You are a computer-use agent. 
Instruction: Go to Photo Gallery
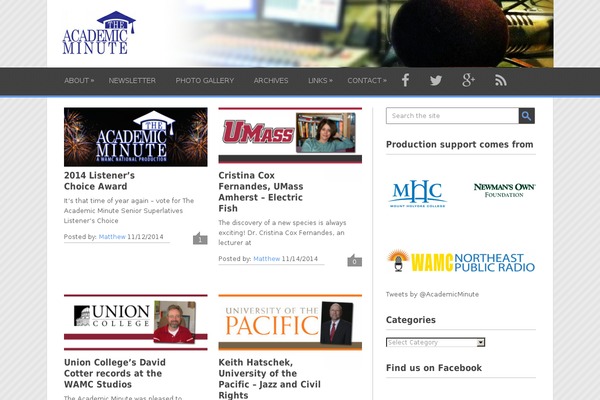tap(205, 81)
